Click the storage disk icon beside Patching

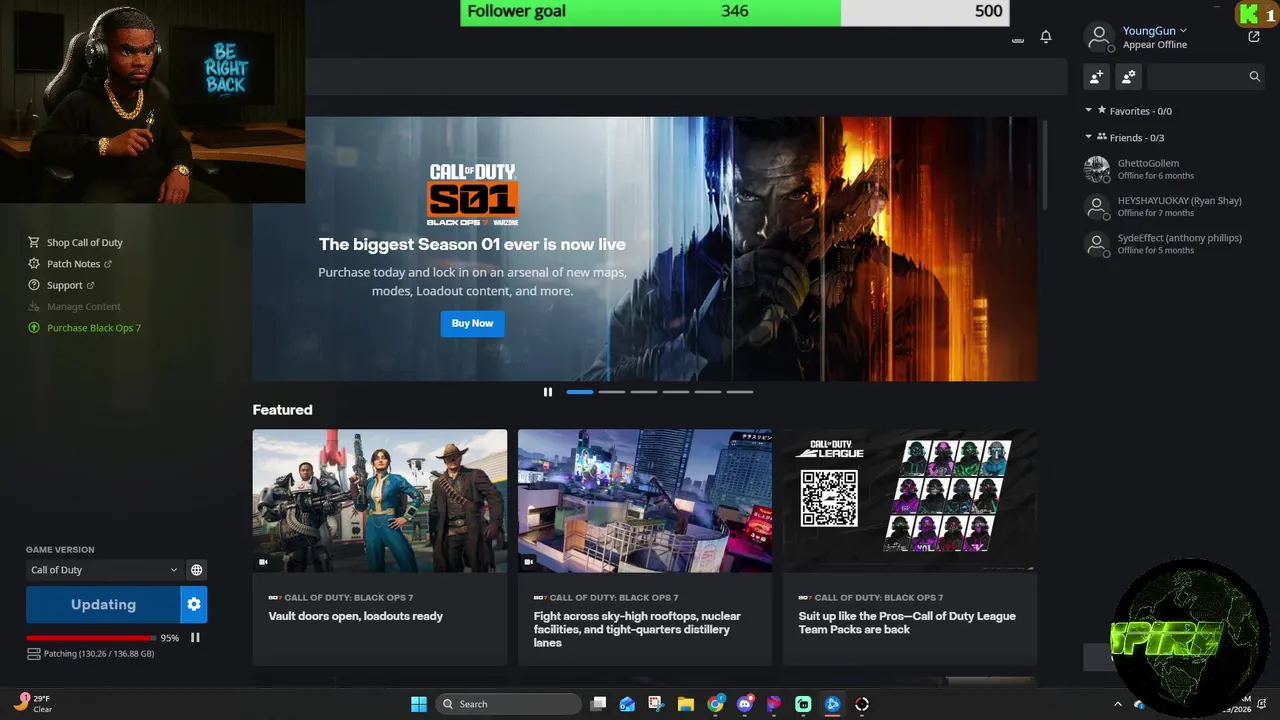(34, 654)
